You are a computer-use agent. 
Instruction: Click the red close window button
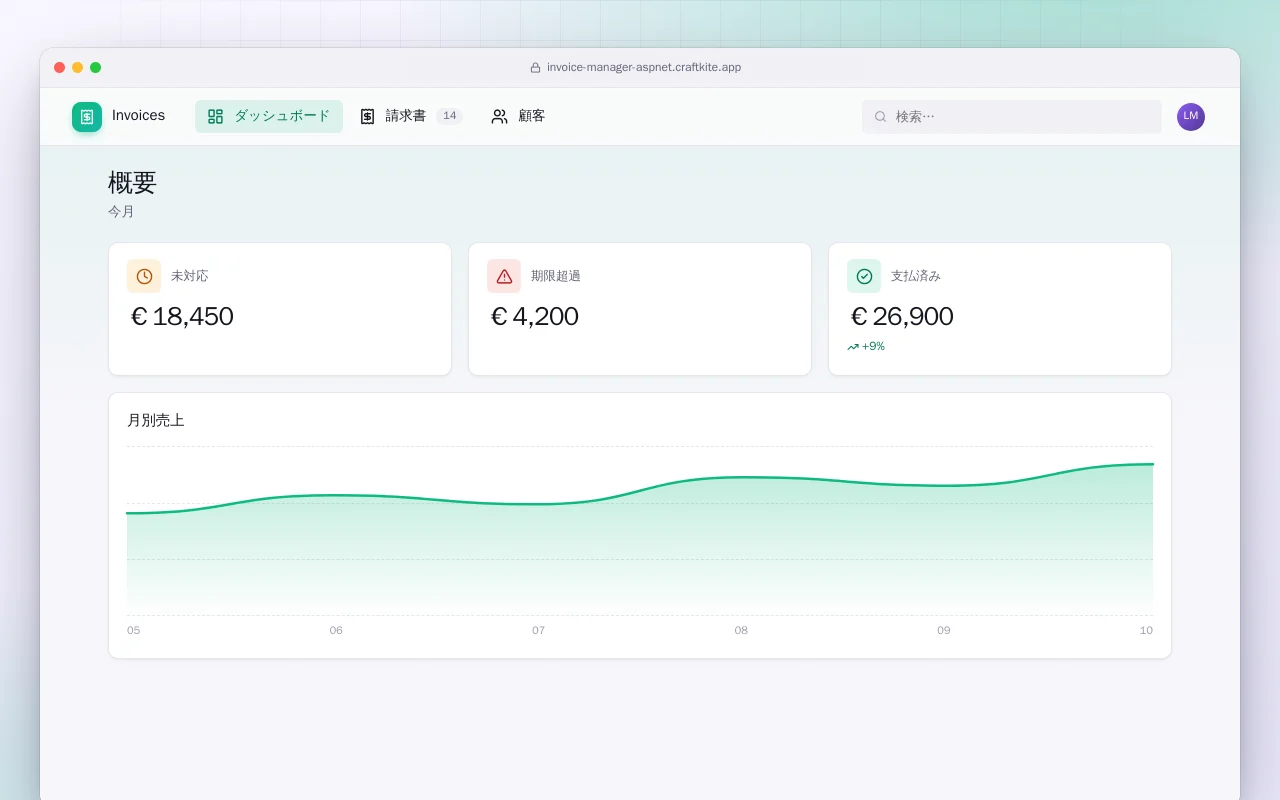60,68
